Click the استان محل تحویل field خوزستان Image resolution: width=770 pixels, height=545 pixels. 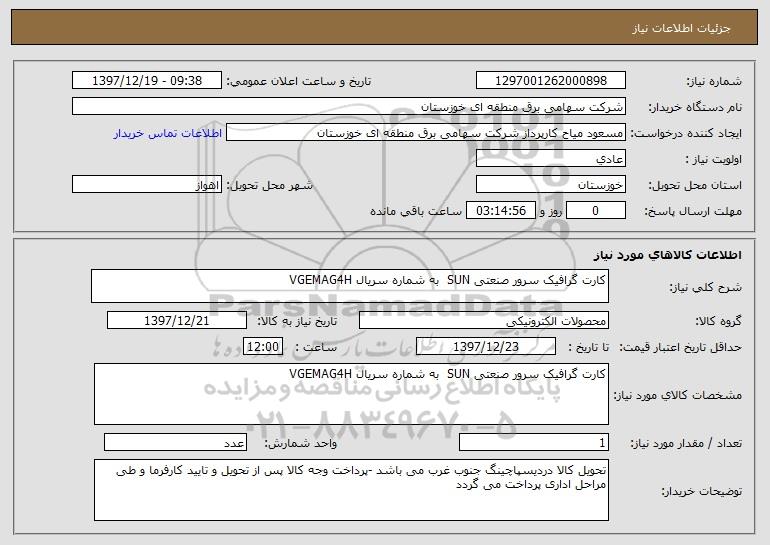(x=550, y=185)
